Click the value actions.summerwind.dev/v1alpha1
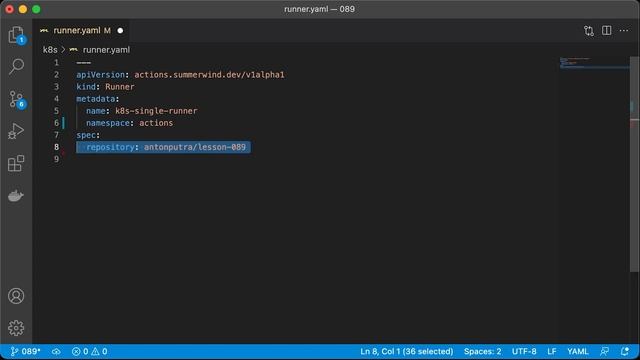The width and height of the screenshot is (640, 360). (209, 75)
